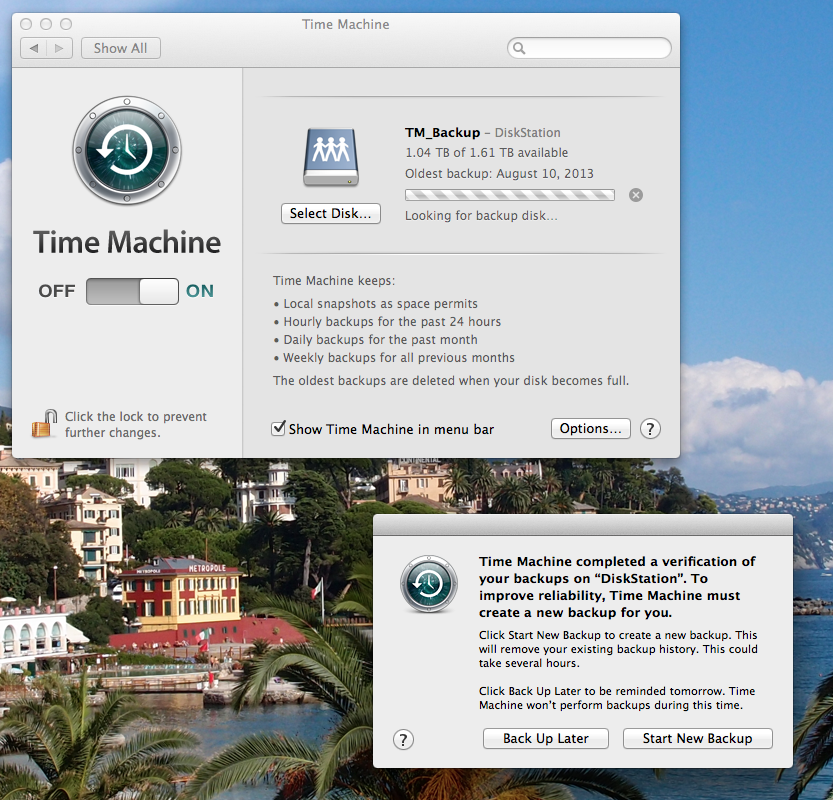Open the Select Disk… chooser

click(330, 213)
